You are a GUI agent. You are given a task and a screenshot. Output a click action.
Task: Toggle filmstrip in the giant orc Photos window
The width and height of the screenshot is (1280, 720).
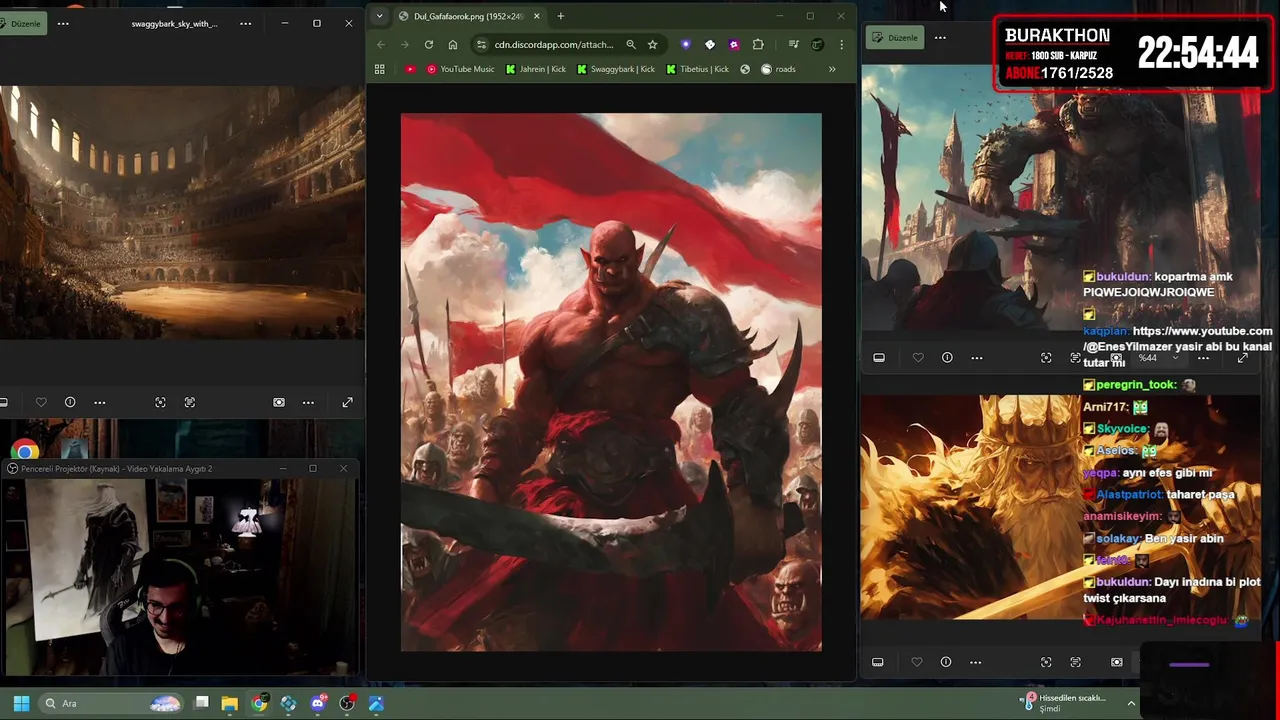(x=879, y=357)
